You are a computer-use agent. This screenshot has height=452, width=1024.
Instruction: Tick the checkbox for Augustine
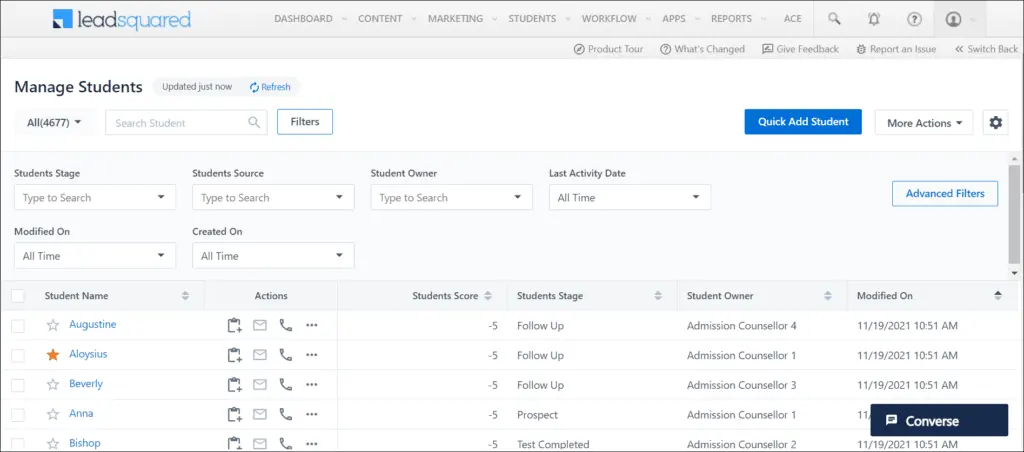pyautogui.click(x=18, y=326)
